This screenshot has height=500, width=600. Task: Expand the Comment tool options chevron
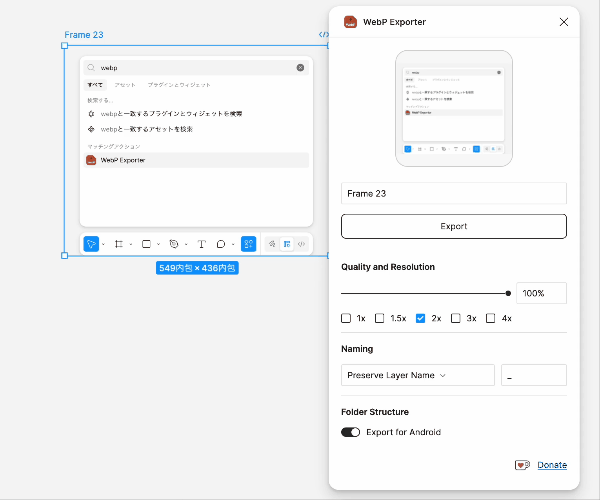[x=233, y=244]
